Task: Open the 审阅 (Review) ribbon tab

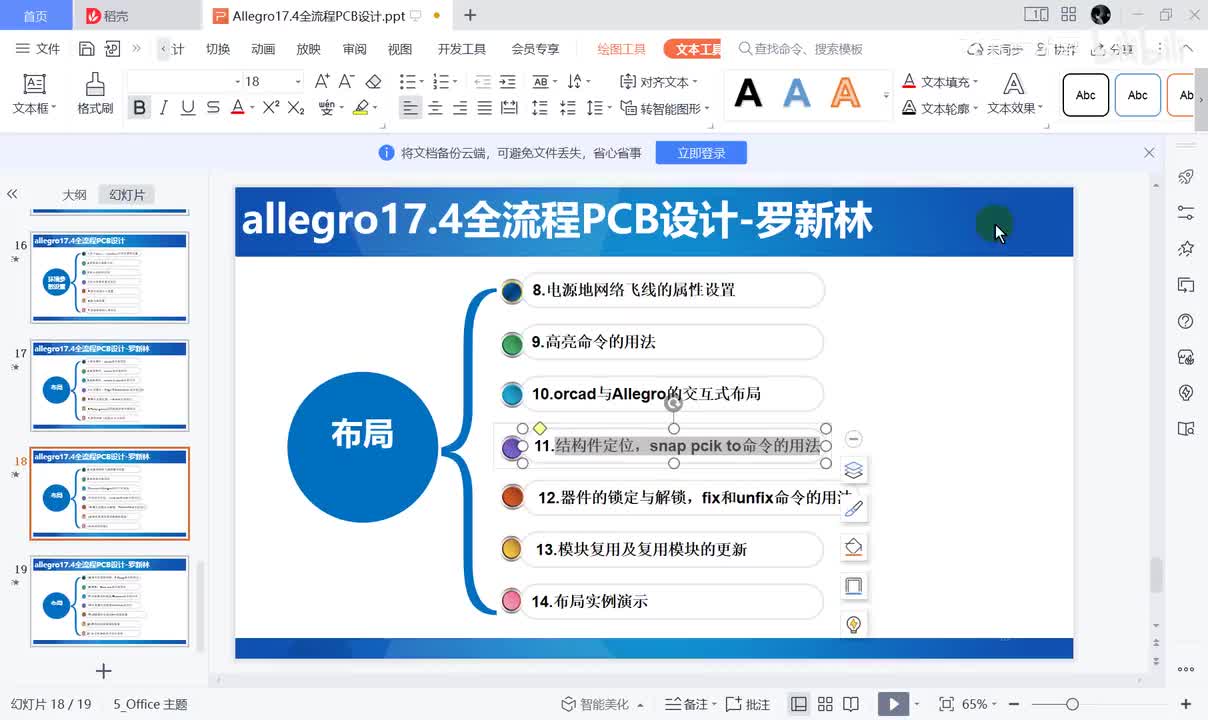Action: point(354,49)
